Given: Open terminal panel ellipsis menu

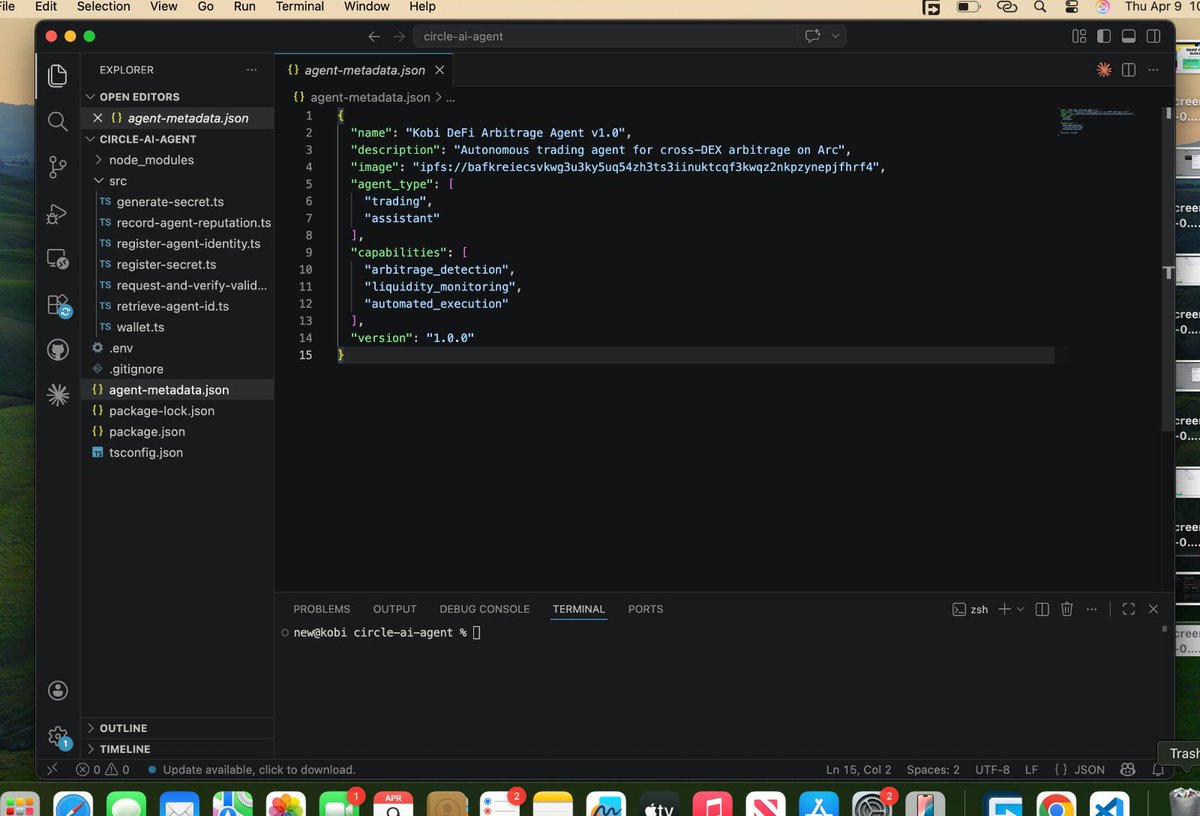Looking at the screenshot, I should (1092, 609).
